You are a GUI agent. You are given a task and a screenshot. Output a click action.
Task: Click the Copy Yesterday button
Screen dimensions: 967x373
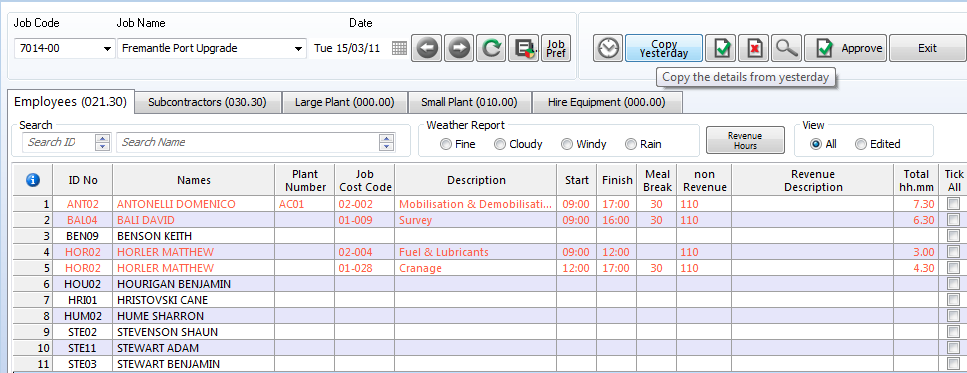(x=664, y=48)
